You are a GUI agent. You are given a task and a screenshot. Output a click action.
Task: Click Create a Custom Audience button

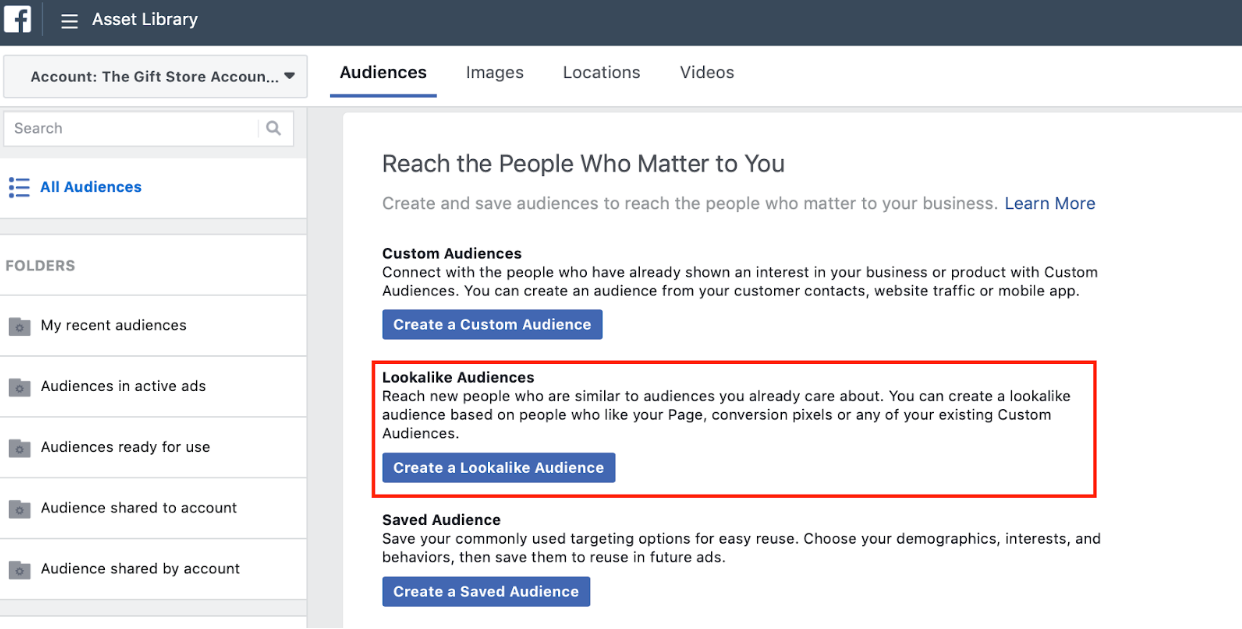[x=492, y=324]
